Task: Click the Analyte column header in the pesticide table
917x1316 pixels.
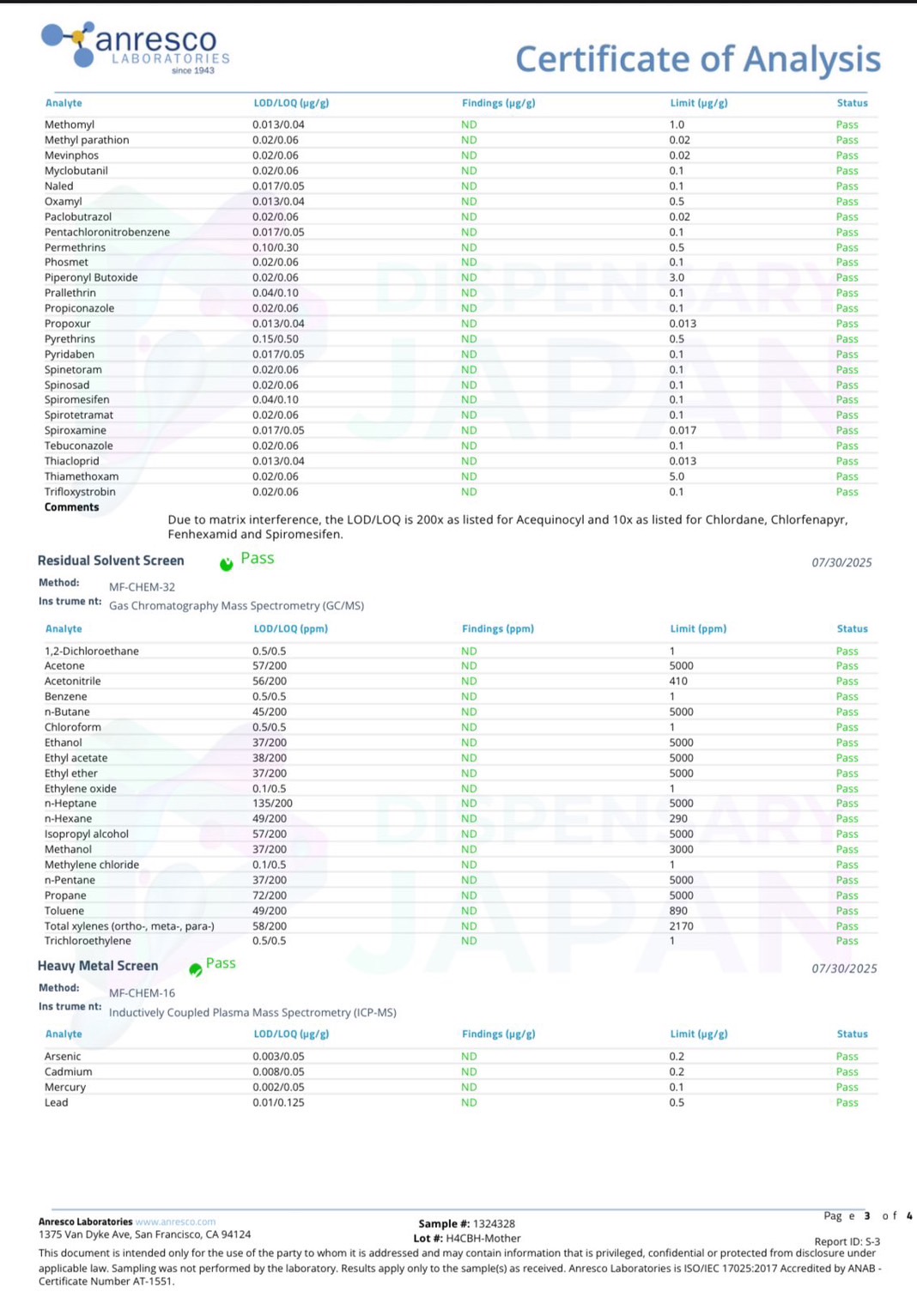Action: coord(64,103)
